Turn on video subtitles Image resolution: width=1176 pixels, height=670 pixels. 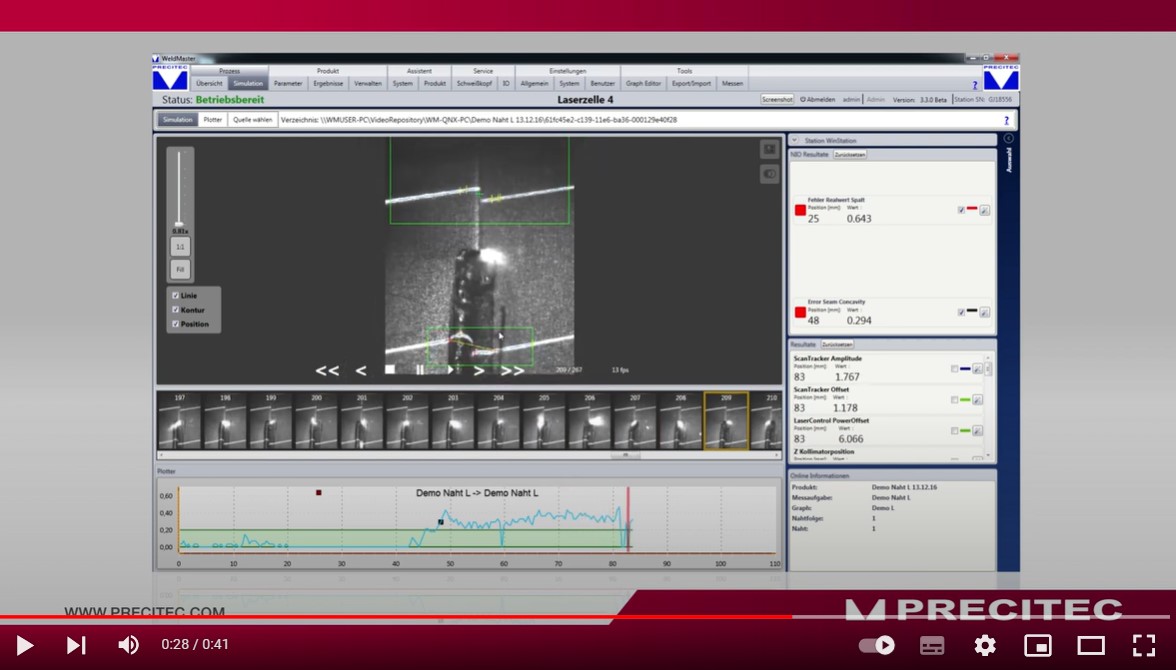[x=932, y=645]
